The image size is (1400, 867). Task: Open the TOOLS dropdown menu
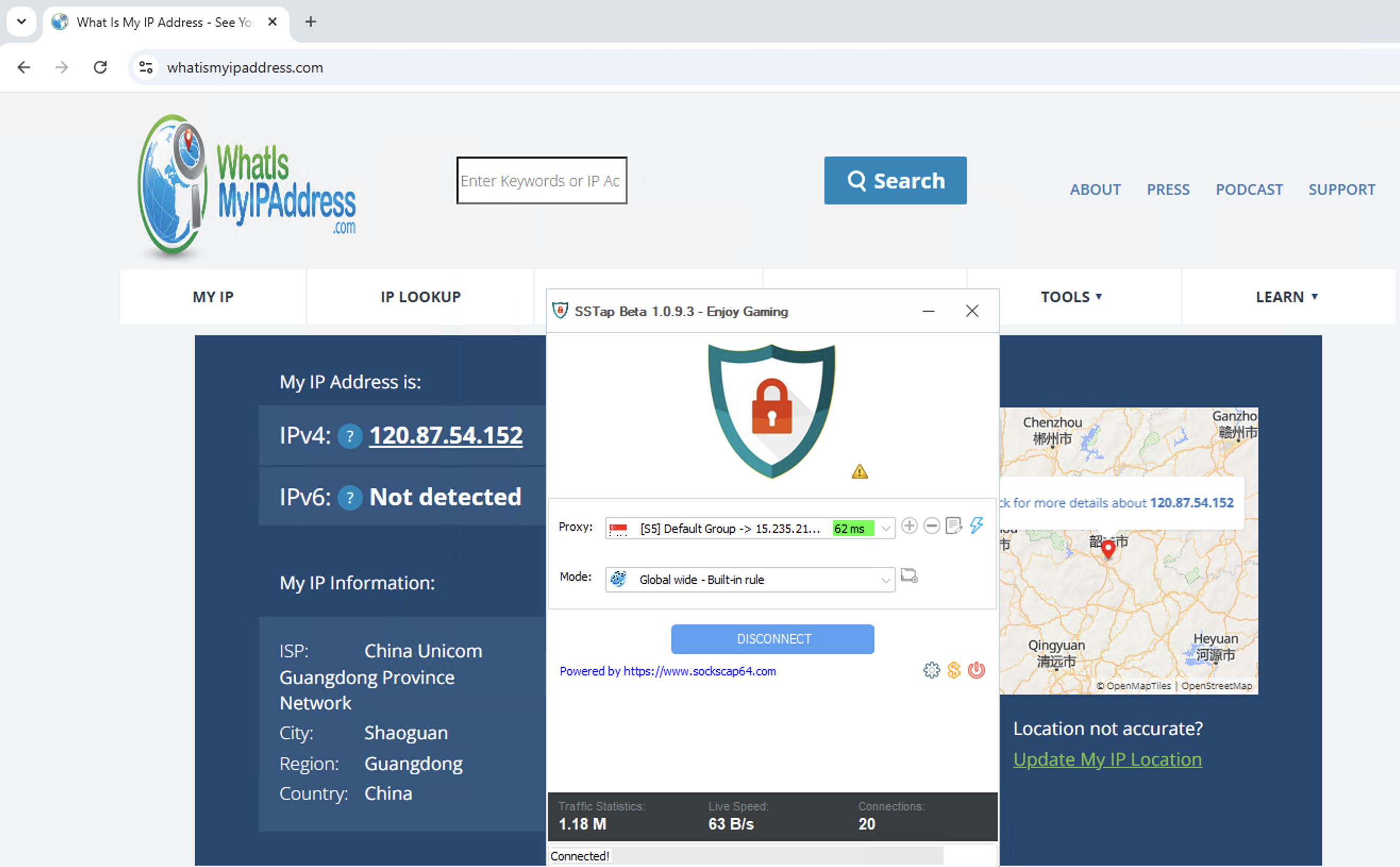(1071, 297)
